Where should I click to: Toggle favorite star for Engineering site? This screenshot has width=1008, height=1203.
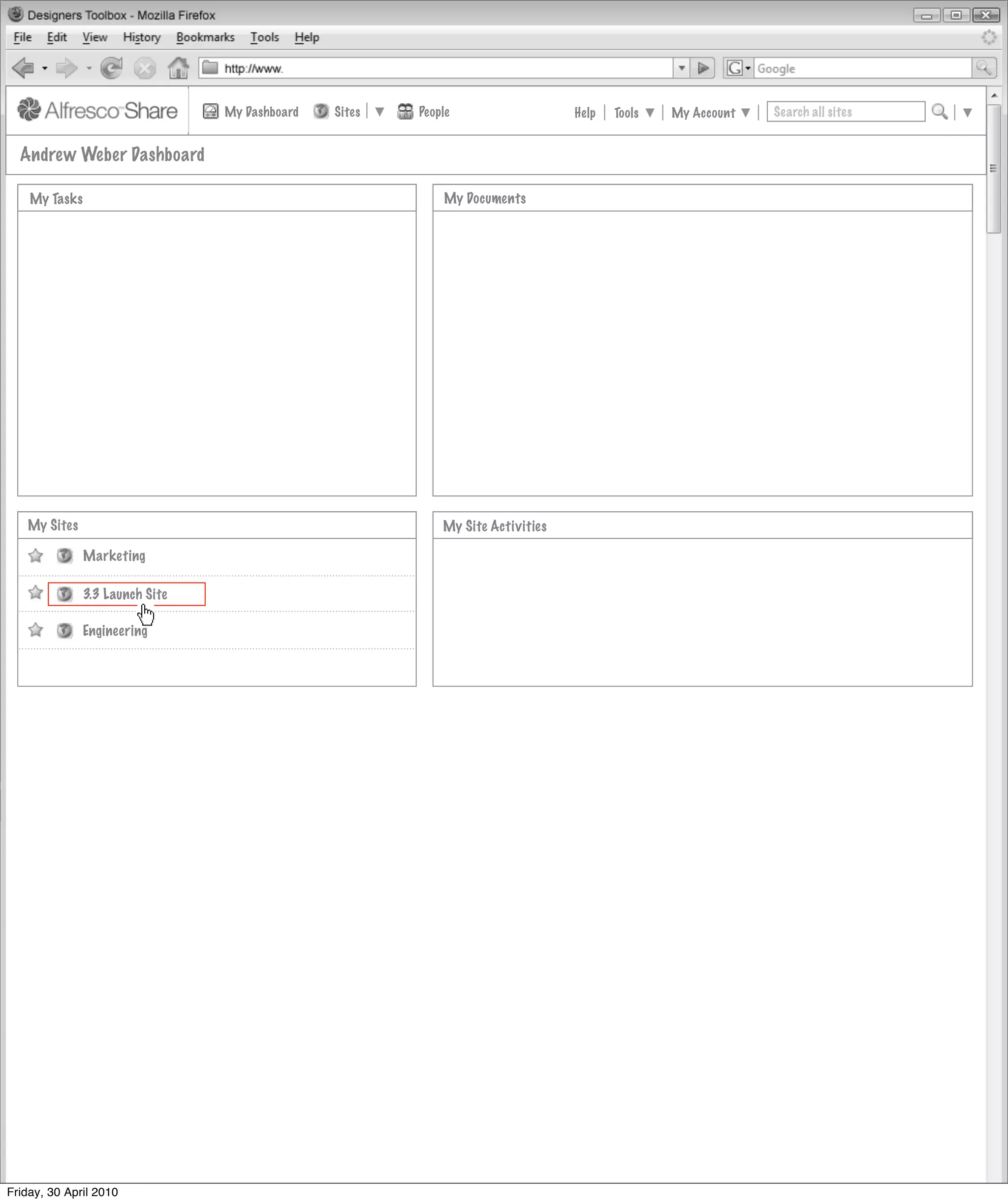pyautogui.click(x=35, y=630)
